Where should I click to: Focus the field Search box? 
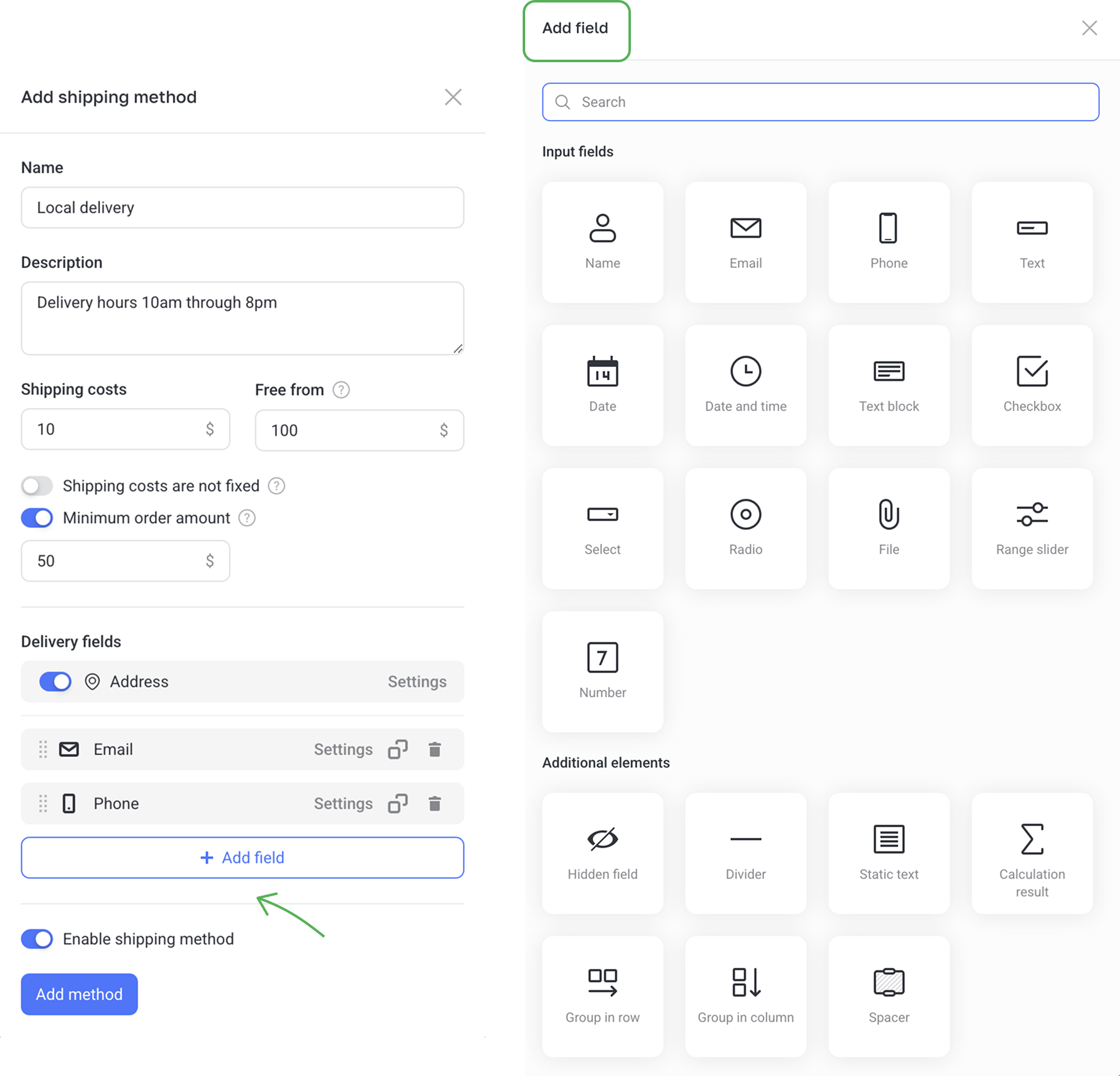(x=820, y=102)
